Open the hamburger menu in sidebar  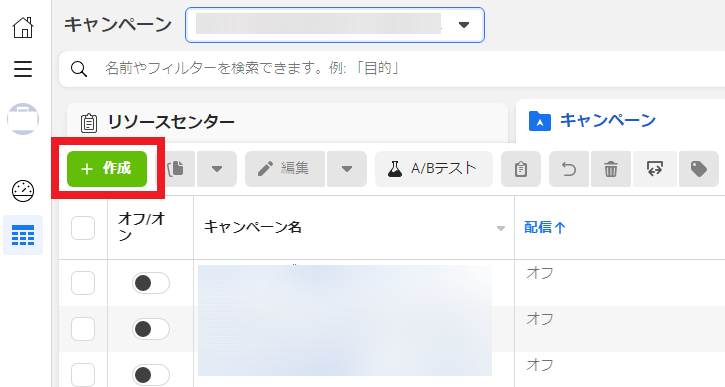23,69
